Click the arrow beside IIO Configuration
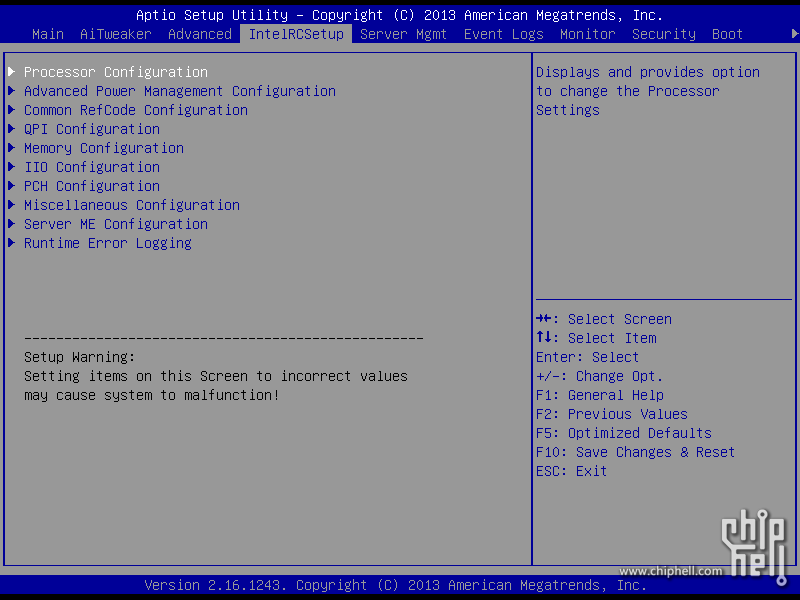 coord(12,167)
